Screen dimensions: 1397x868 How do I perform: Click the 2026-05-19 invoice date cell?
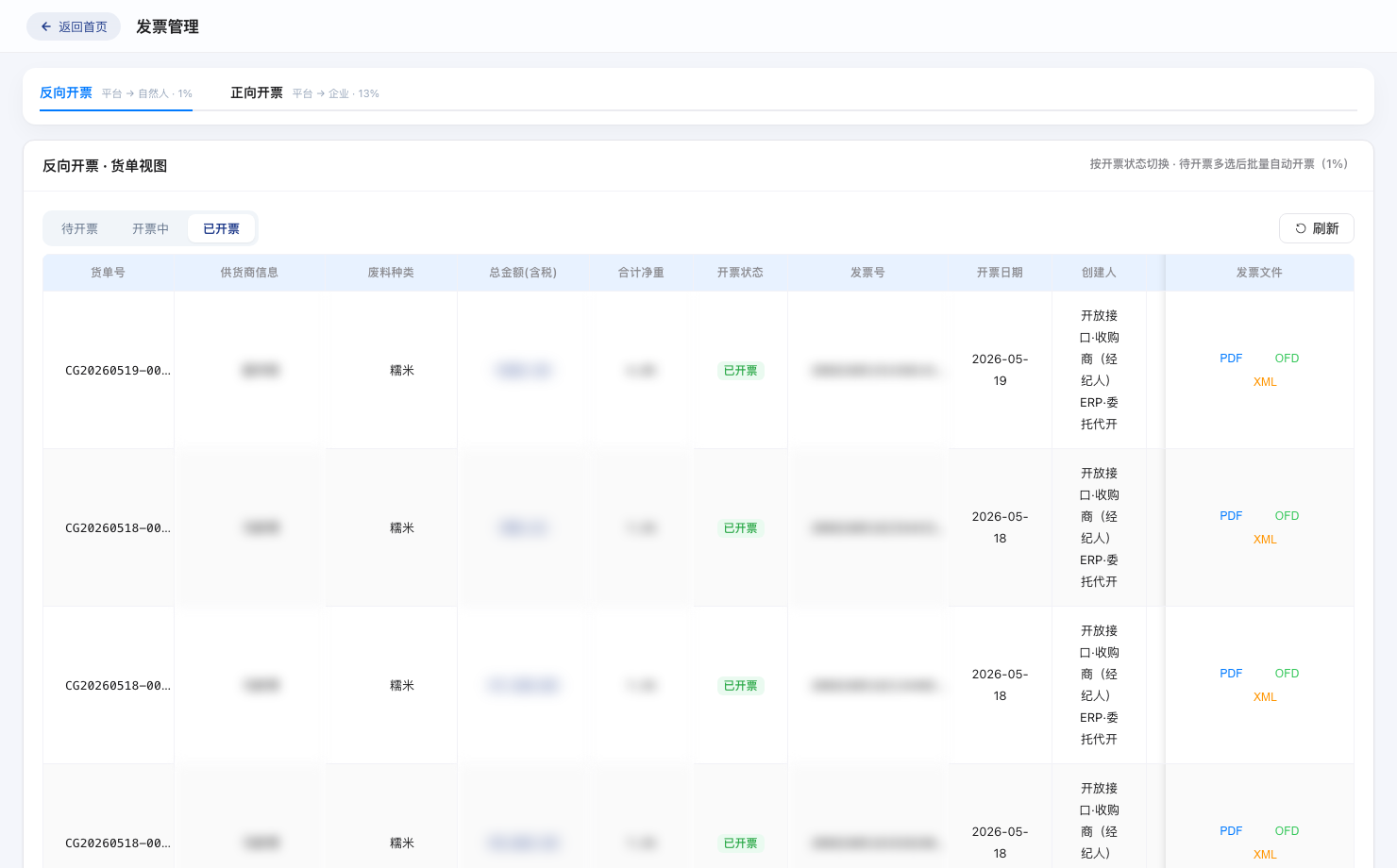(1000, 370)
